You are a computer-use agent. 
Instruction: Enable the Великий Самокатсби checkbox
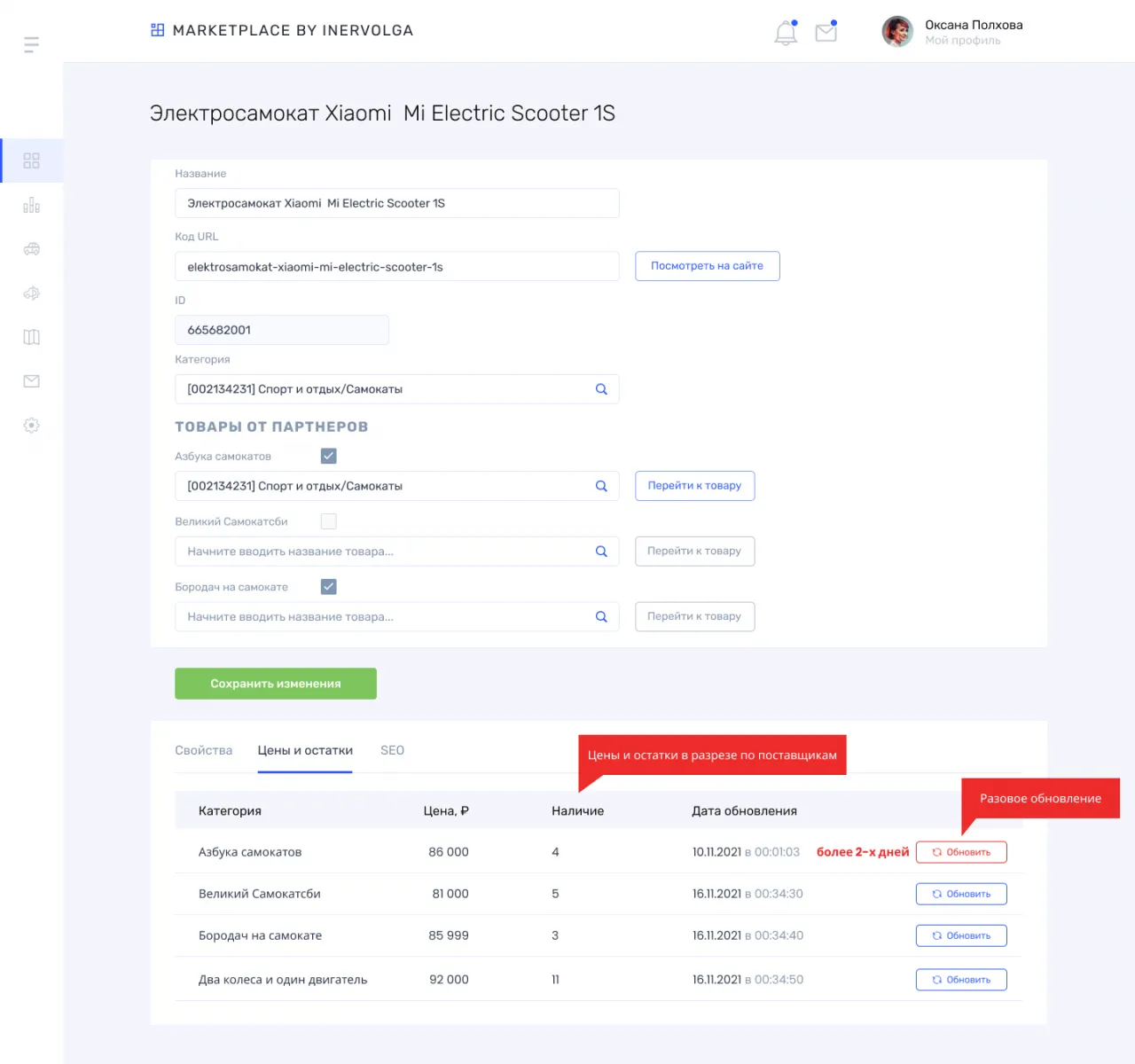(x=328, y=521)
